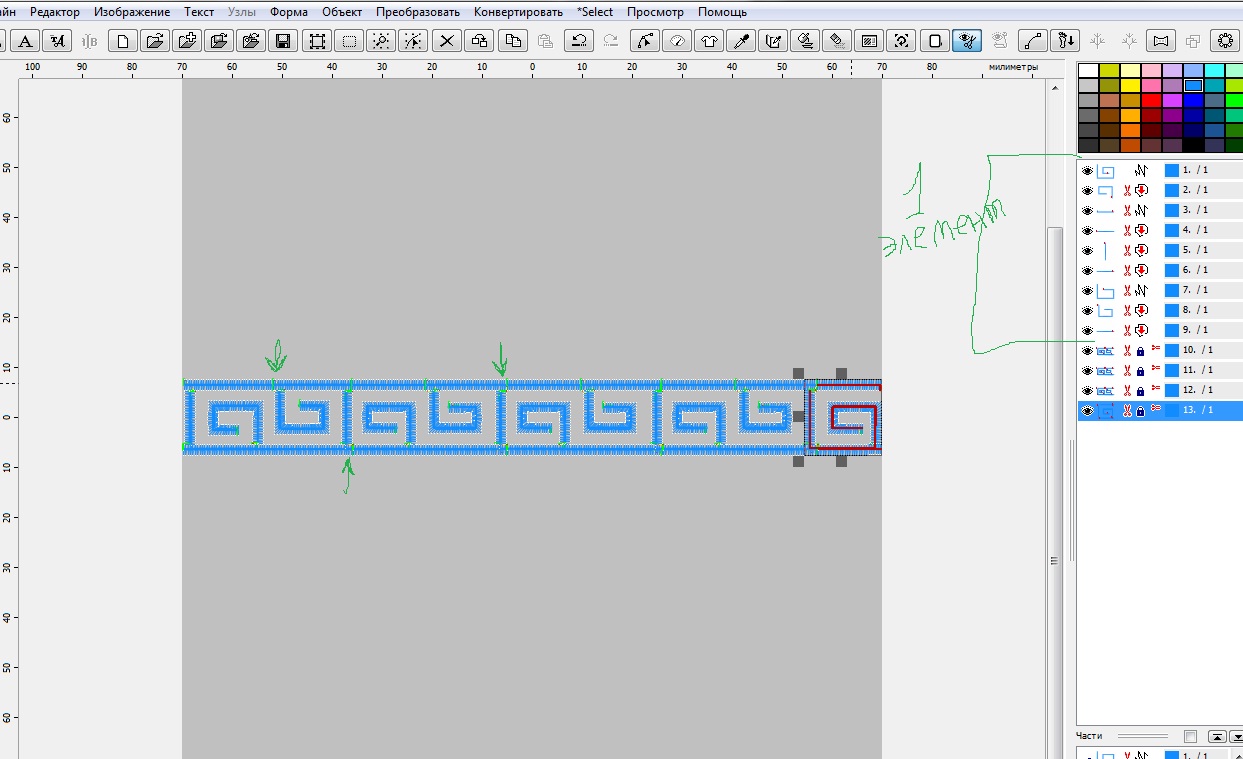The image size is (1243, 759).
Task: Click the rounded rectangle shape icon
Action: click(934, 41)
